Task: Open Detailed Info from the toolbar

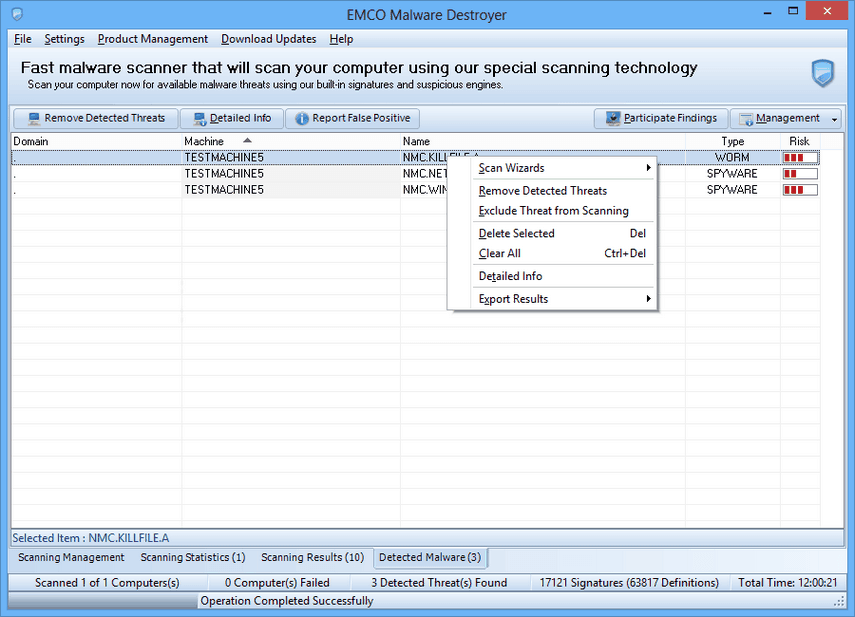Action: click(x=232, y=118)
